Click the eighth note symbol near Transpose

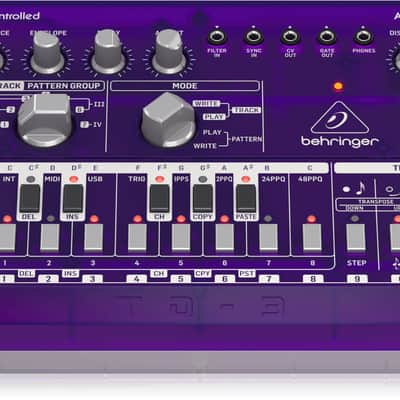[x=360, y=188]
